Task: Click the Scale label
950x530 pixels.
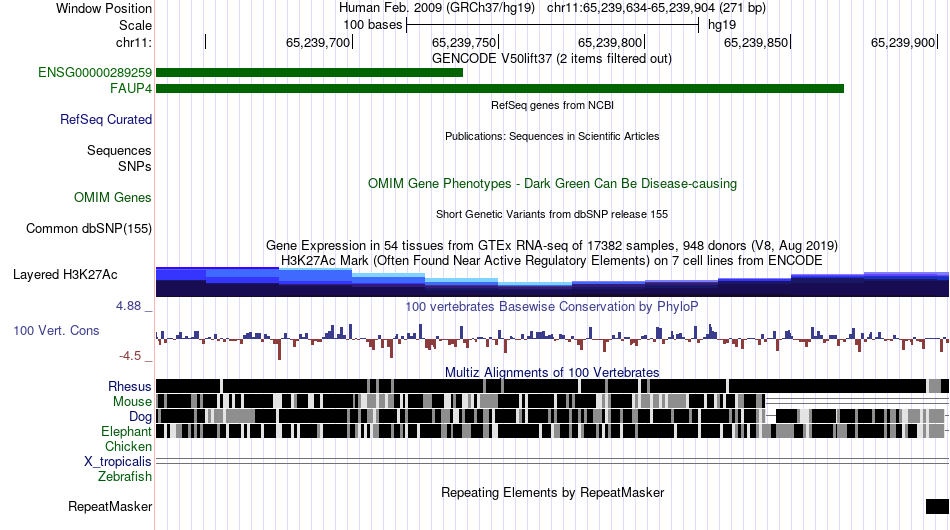Action: tap(135, 25)
